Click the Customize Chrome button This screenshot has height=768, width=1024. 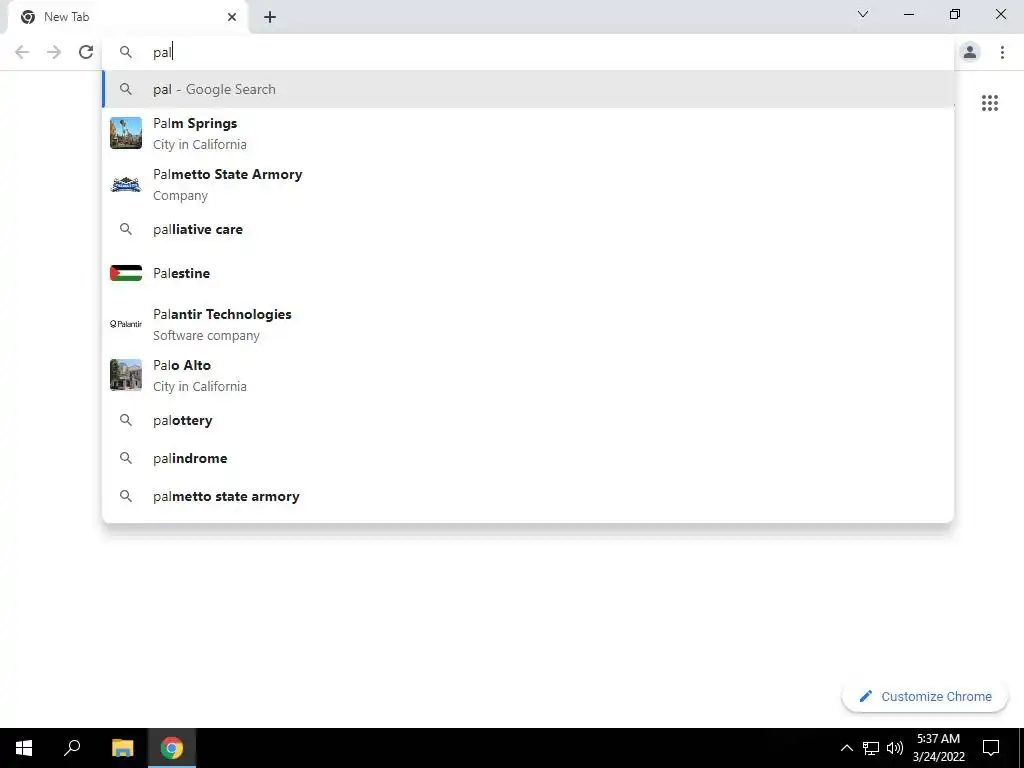925,696
